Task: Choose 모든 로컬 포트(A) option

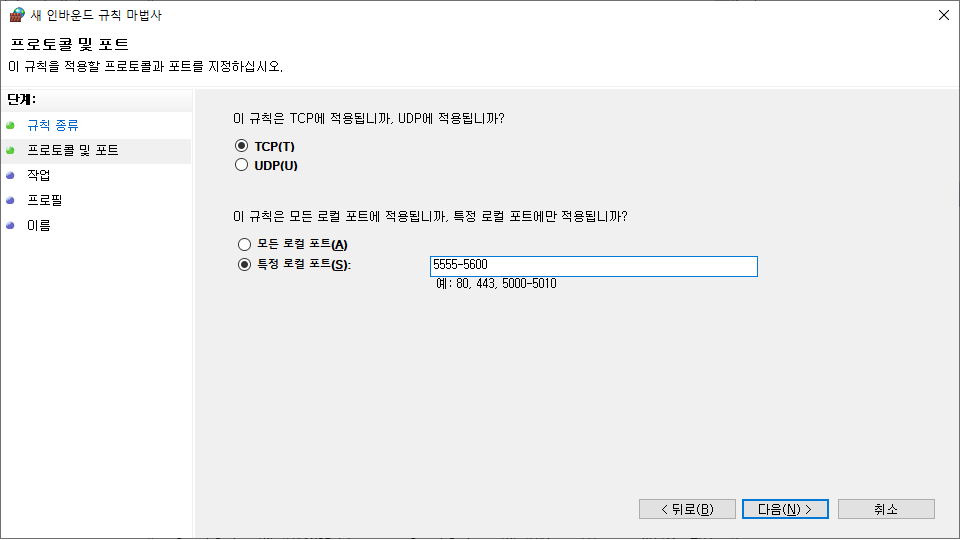Action: [x=244, y=244]
